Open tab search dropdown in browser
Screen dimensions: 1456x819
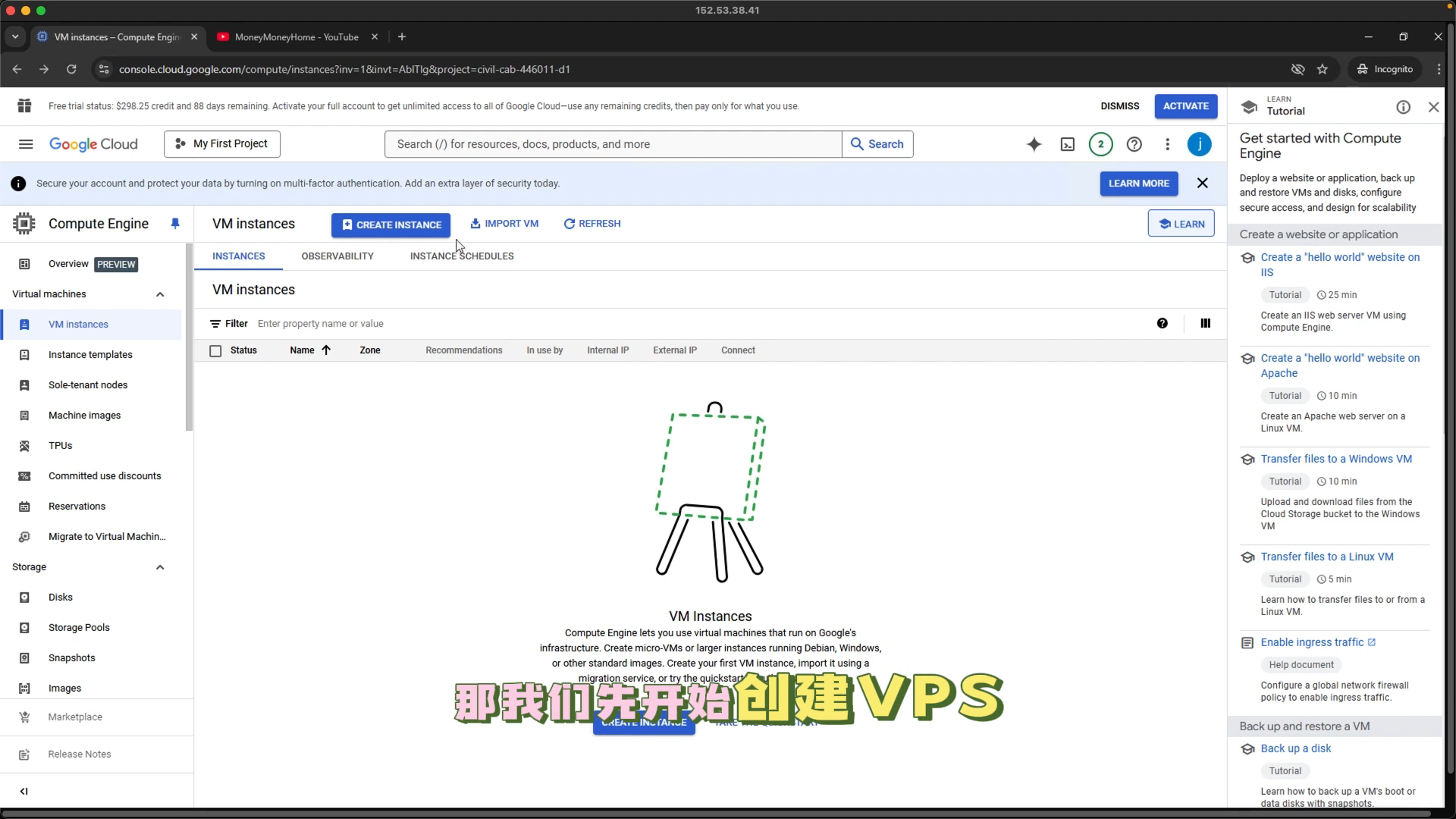coord(15,36)
